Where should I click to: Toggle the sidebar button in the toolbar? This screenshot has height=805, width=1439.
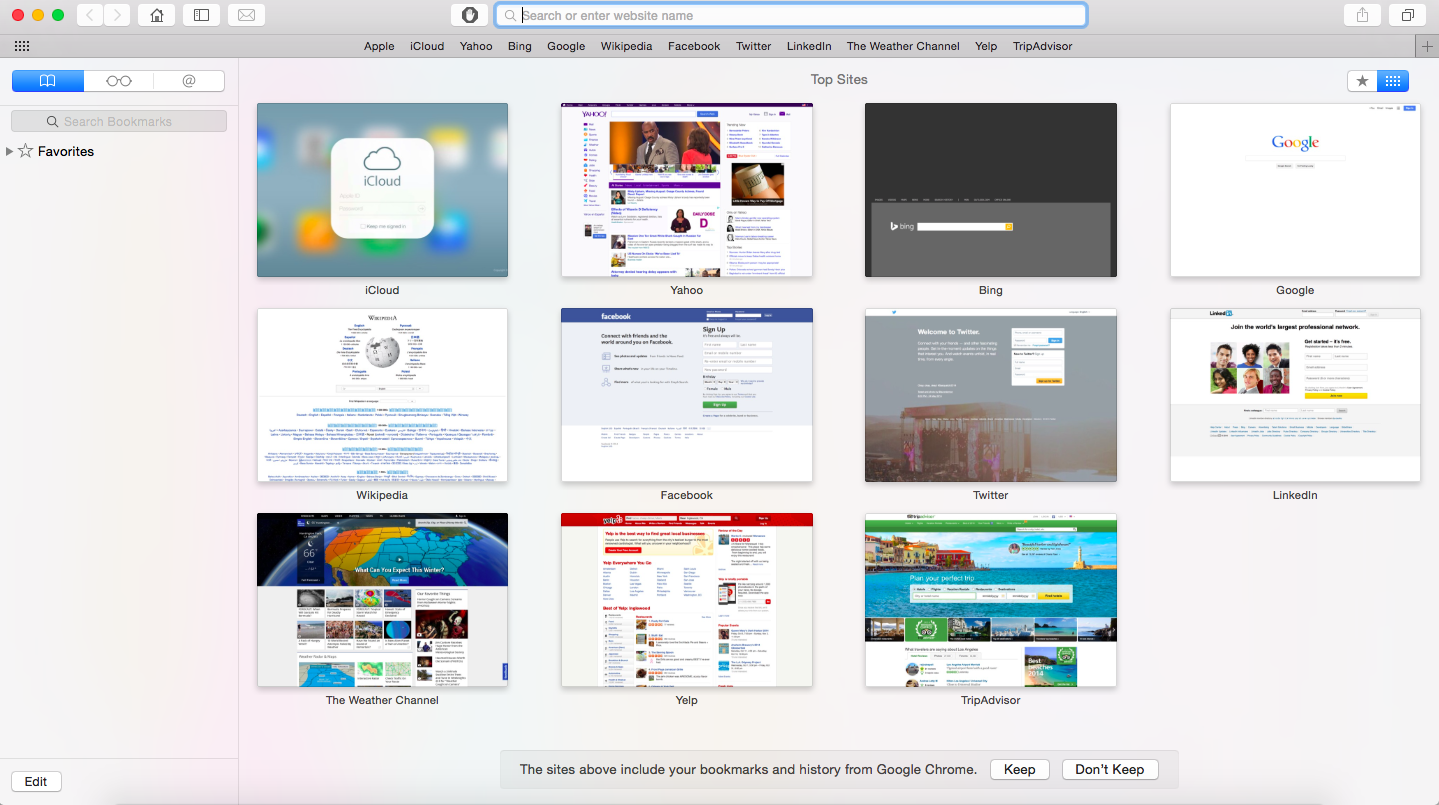pos(201,15)
